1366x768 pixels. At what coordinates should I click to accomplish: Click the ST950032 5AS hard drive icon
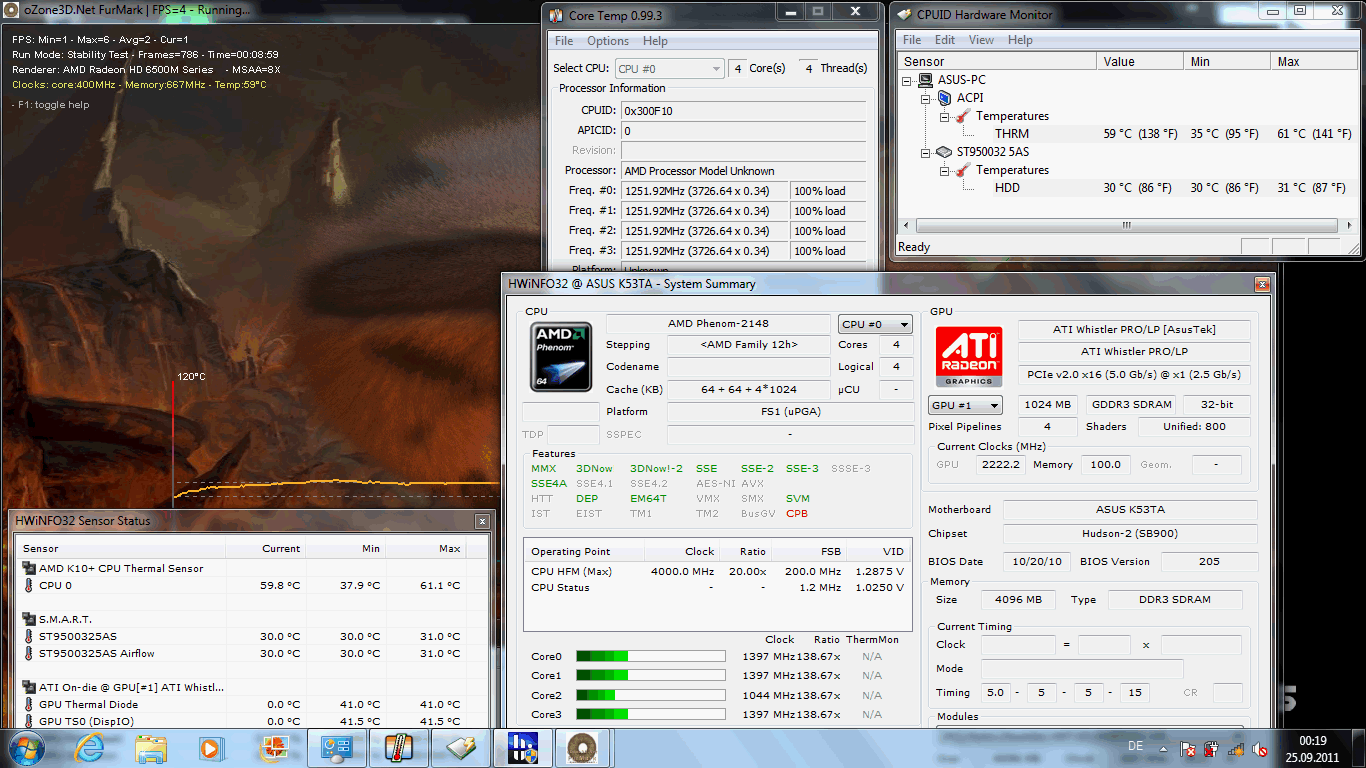pos(945,152)
